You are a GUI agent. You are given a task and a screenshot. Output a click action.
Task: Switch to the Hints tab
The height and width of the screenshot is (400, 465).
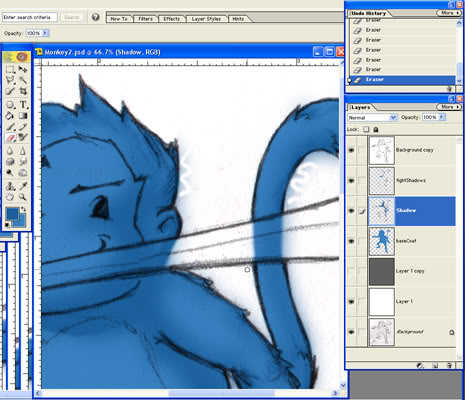pos(238,19)
